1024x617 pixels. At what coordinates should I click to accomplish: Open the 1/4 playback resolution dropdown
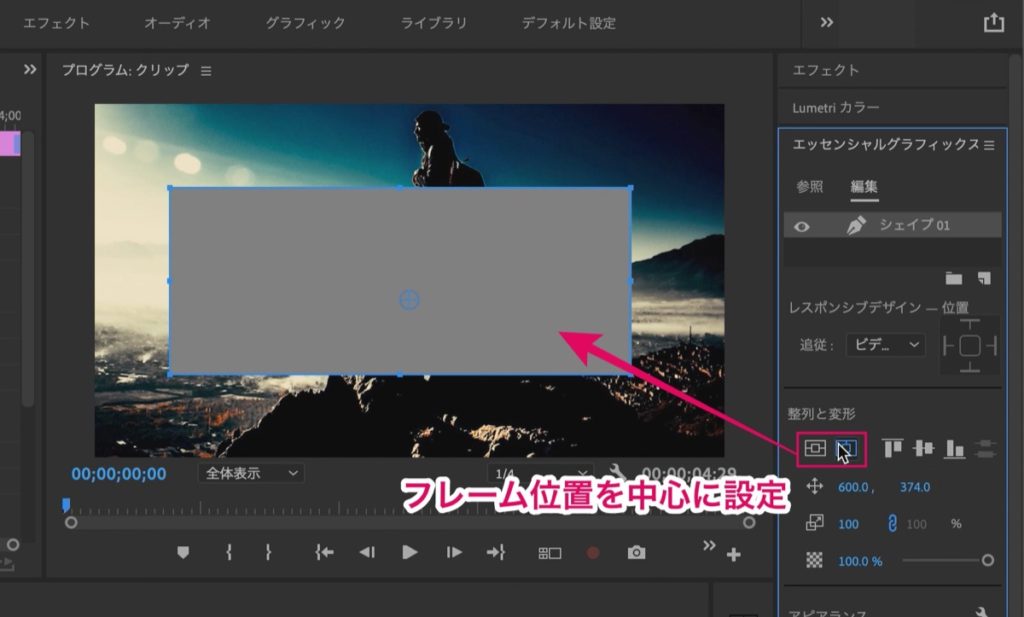(x=540, y=473)
